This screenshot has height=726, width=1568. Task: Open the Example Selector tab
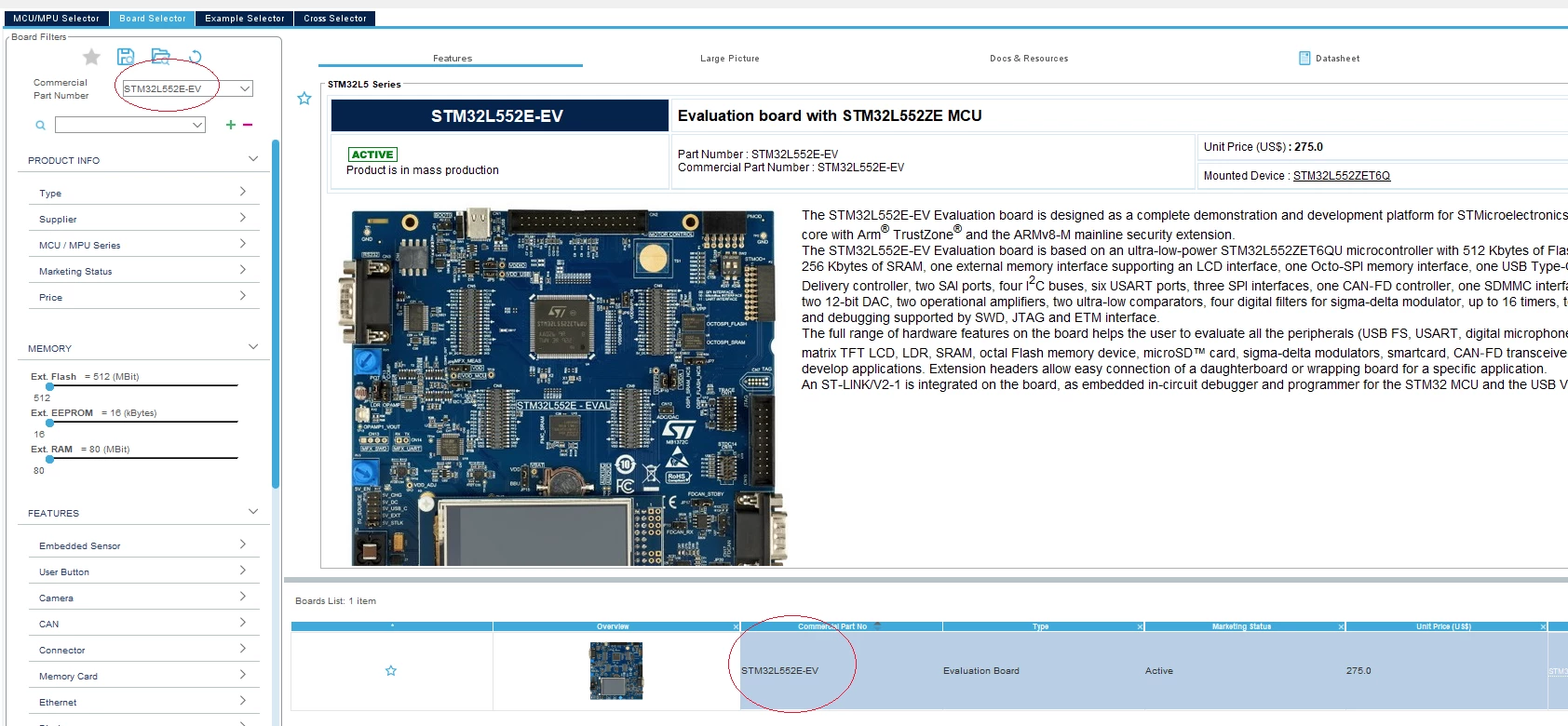(x=245, y=19)
